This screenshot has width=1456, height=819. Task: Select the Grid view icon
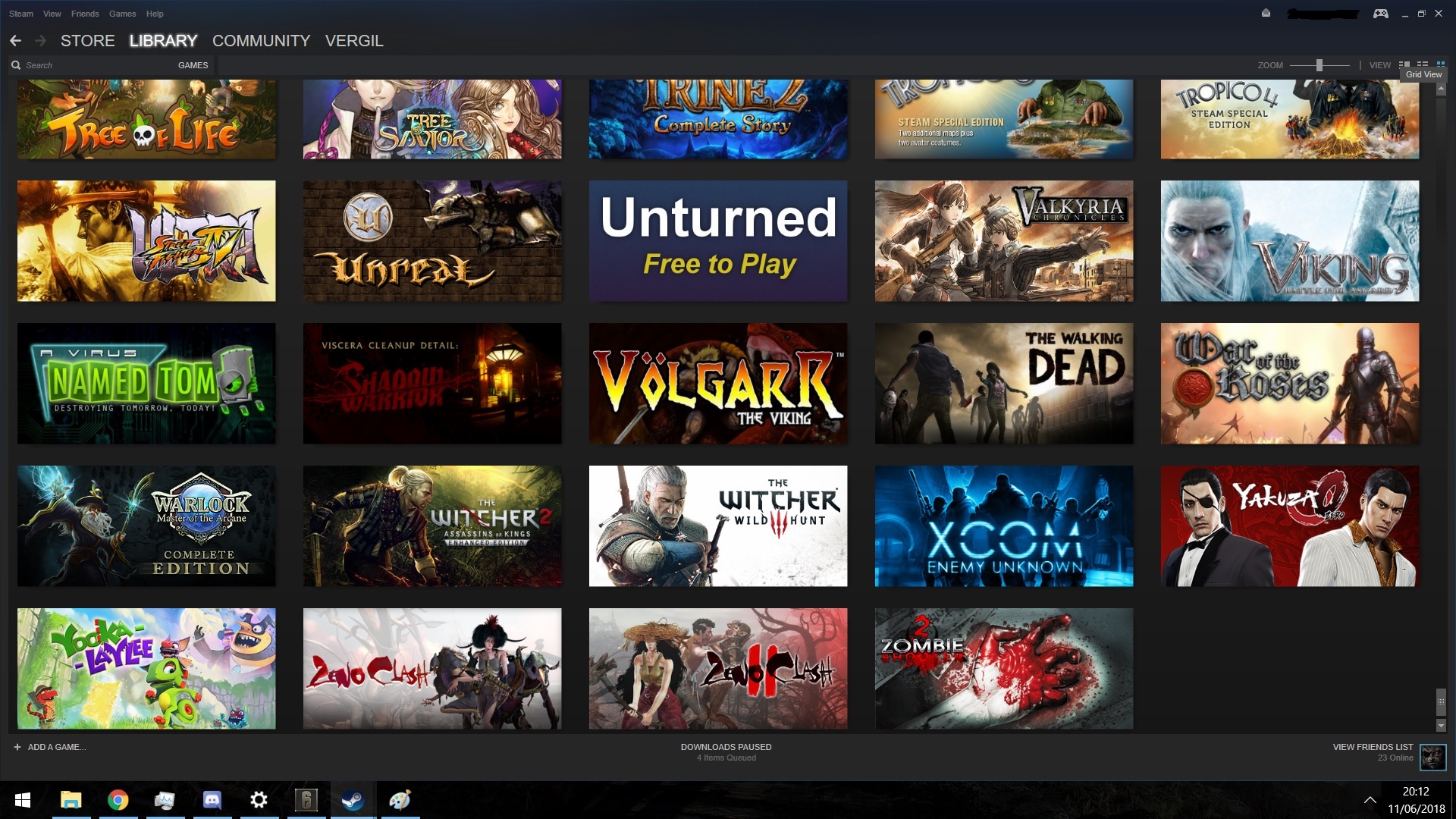[x=1440, y=65]
